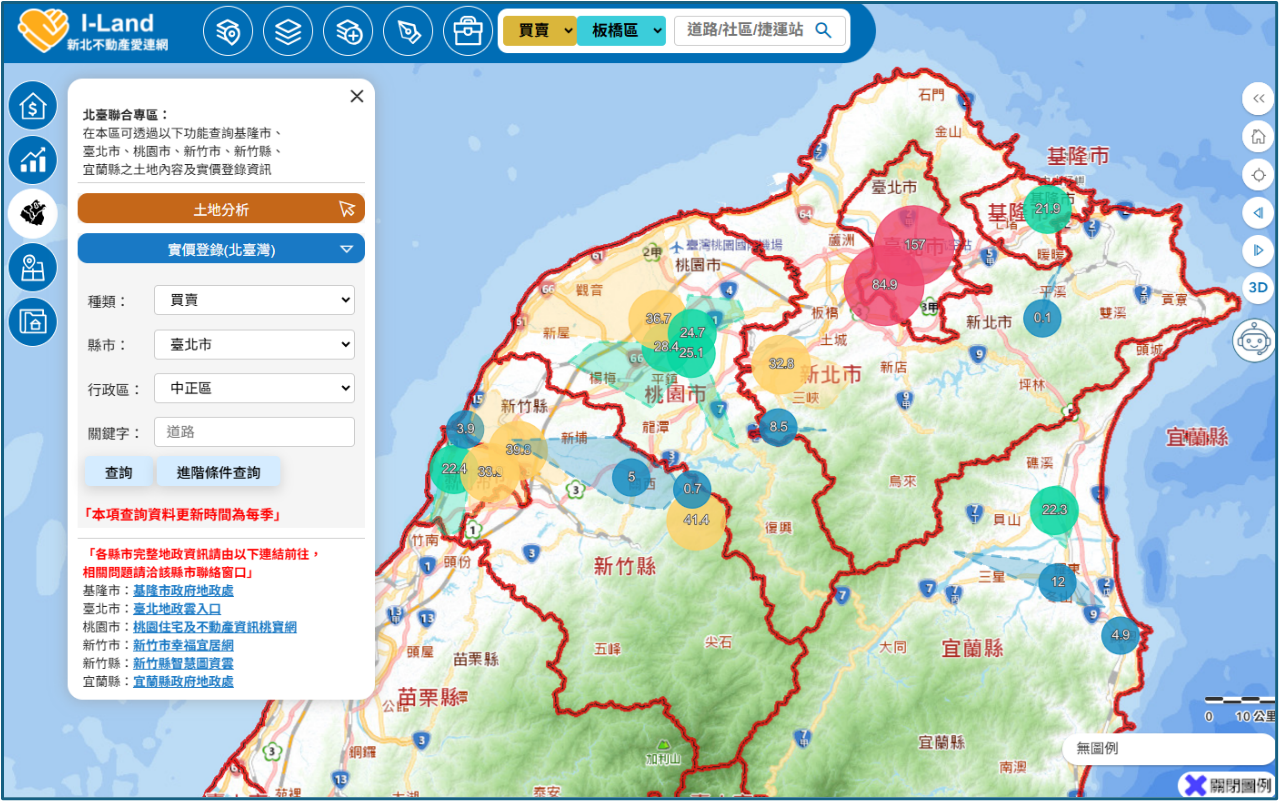Collapse the right toolbar with double chevron

1258,98
